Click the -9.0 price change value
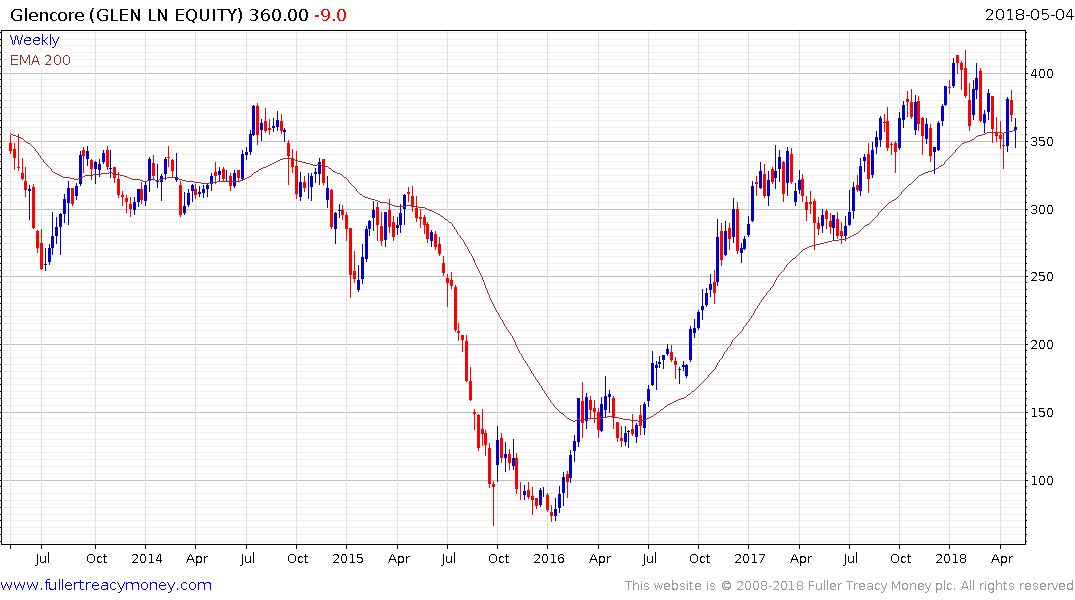 point(330,15)
